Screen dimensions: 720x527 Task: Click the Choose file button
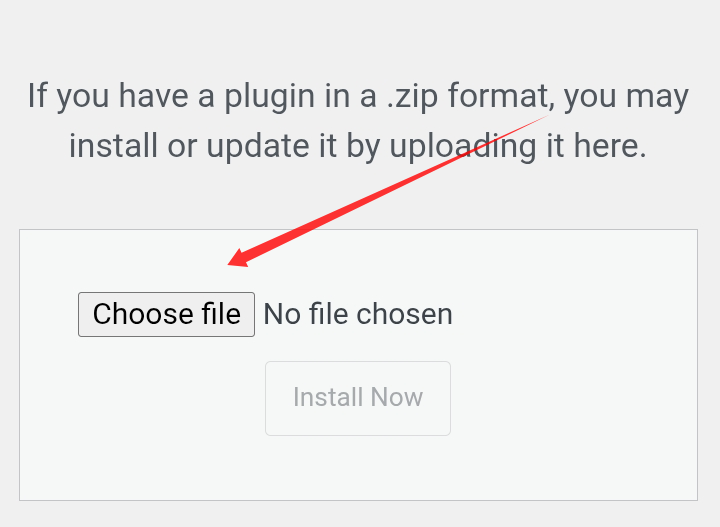(166, 314)
